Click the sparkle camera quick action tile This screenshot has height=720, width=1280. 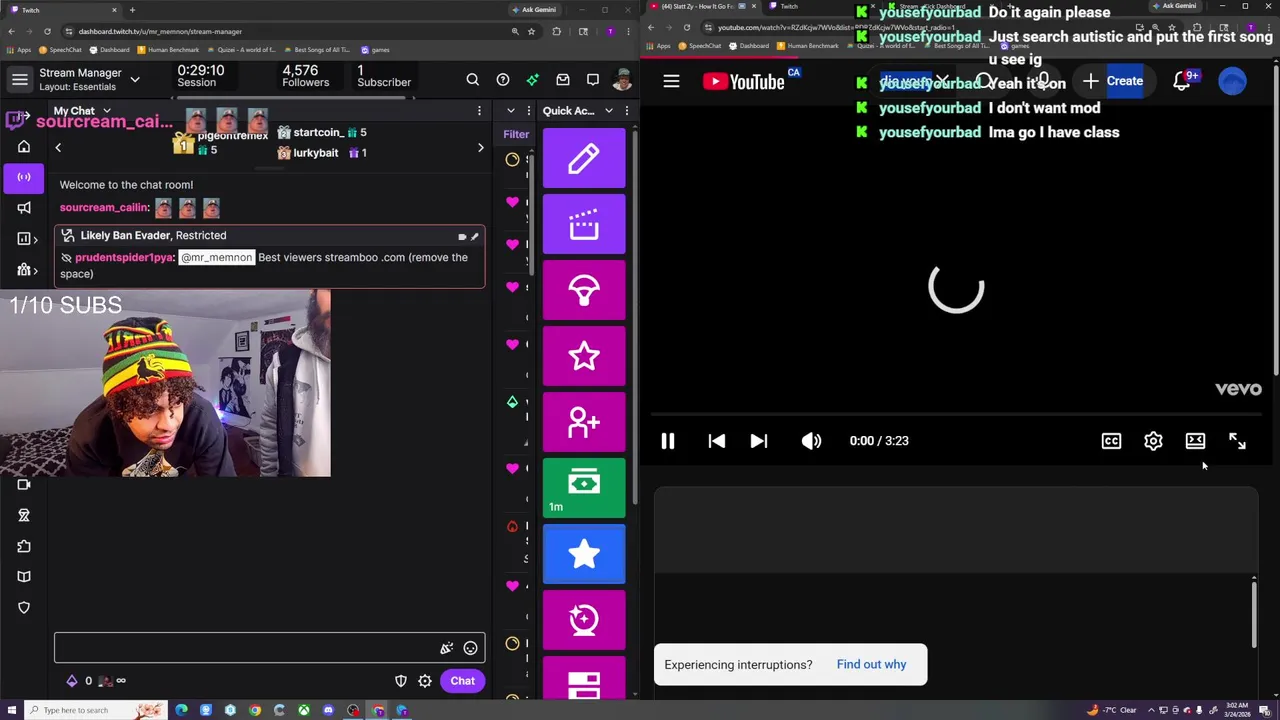[584, 620]
